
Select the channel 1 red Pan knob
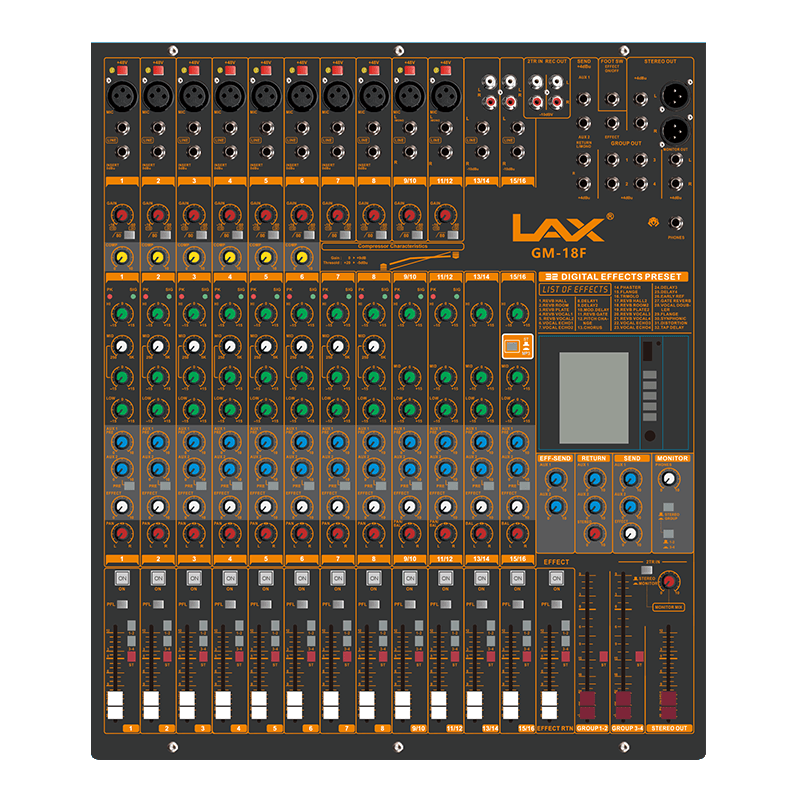[122, 534]
